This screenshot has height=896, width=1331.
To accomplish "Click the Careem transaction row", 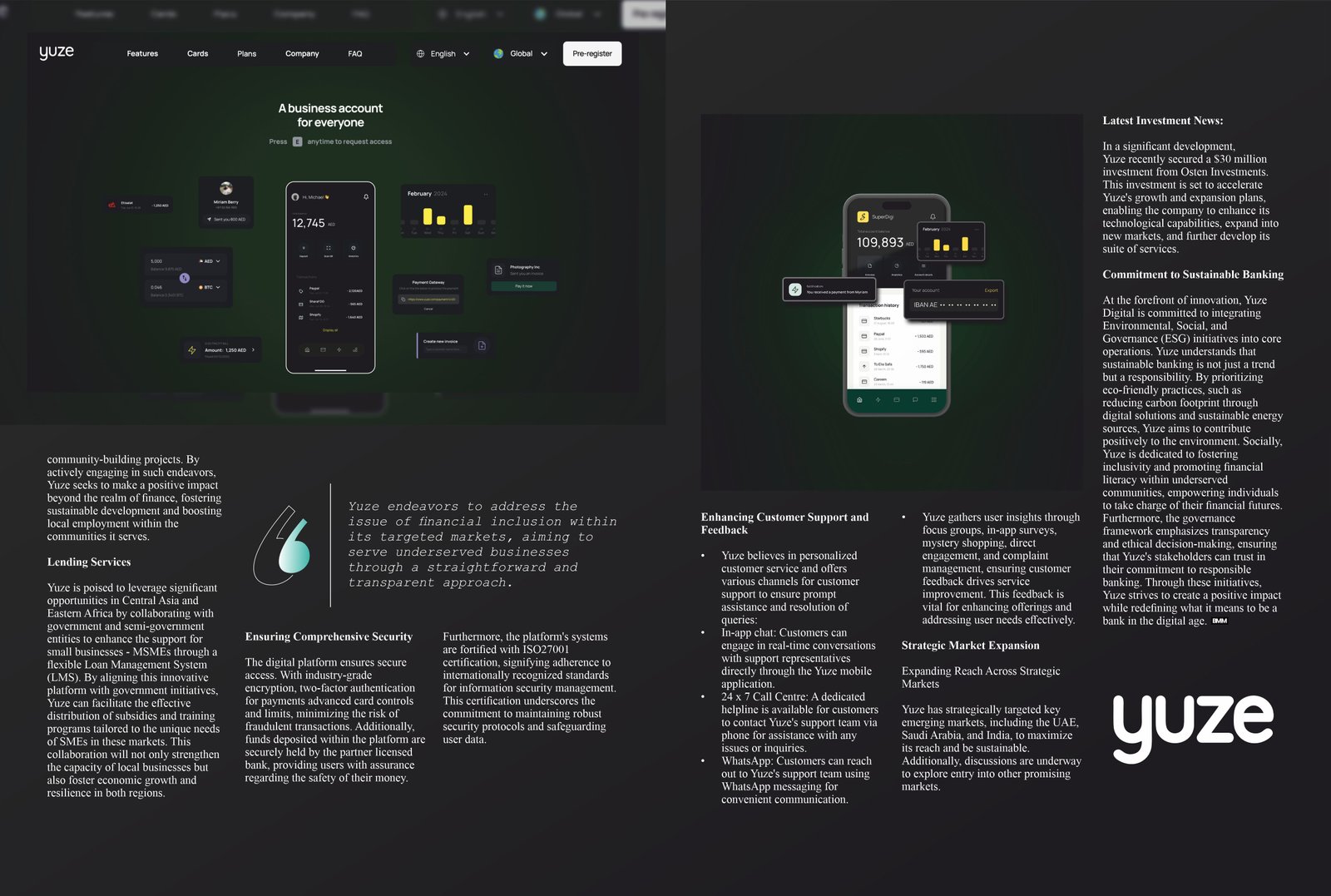I will point(896,381).
